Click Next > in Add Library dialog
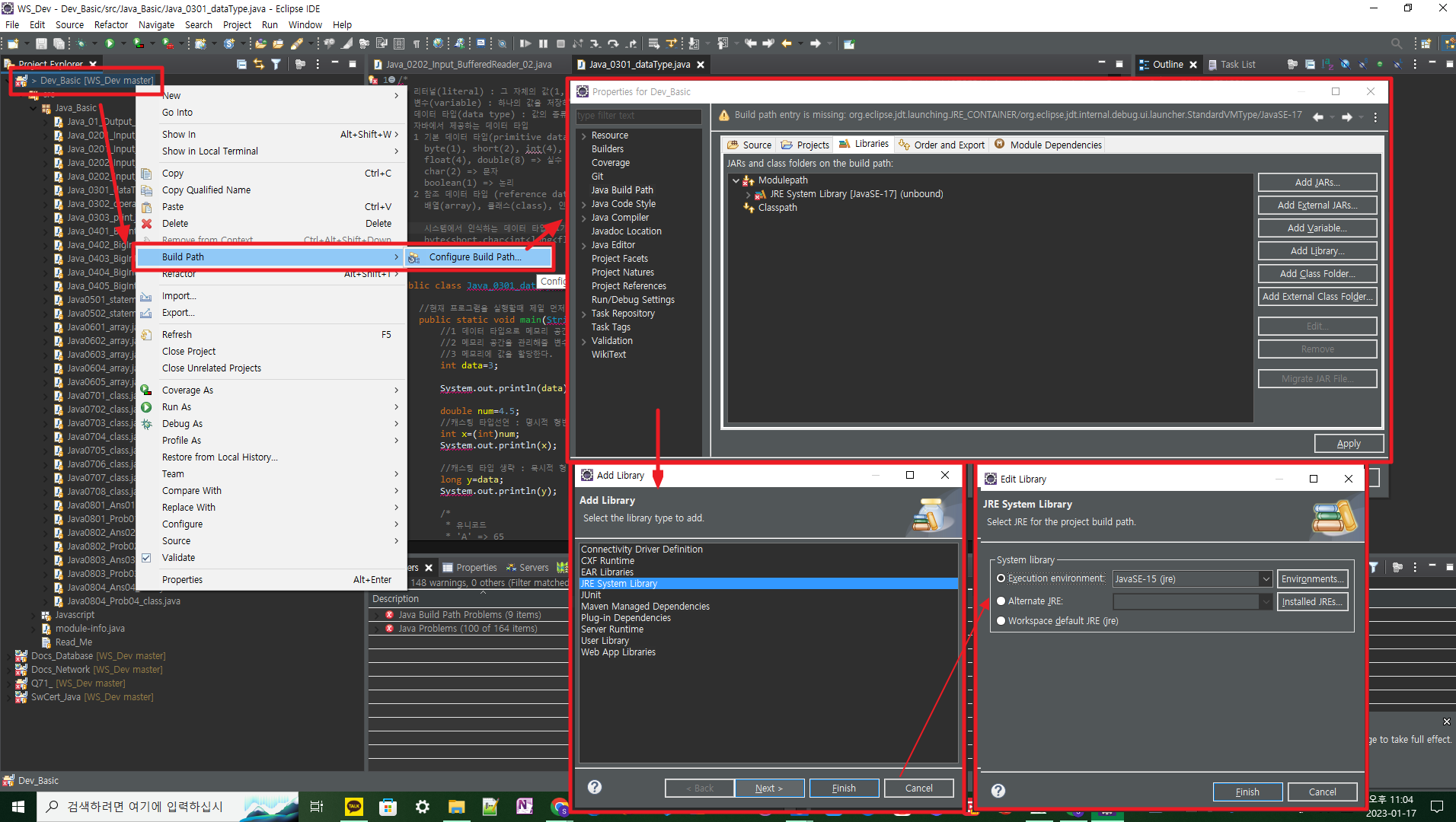 tap(769, 789)
